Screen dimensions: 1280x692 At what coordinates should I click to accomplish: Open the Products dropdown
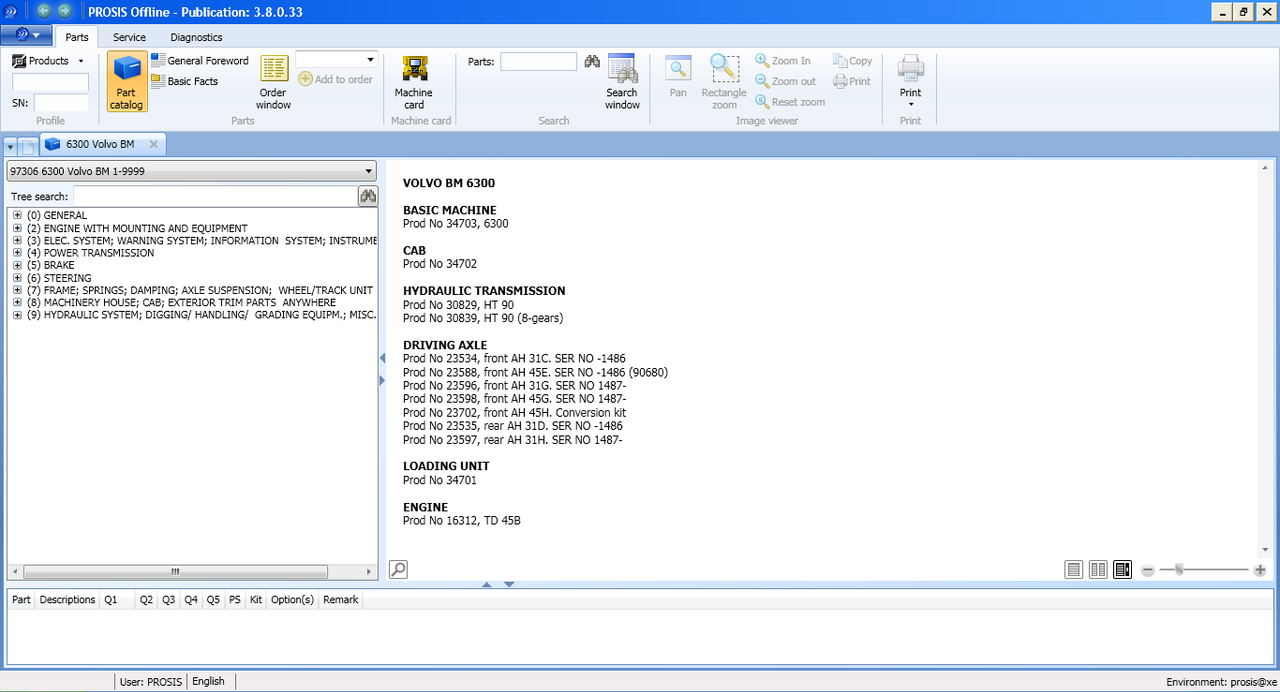(x=48, y=61)
